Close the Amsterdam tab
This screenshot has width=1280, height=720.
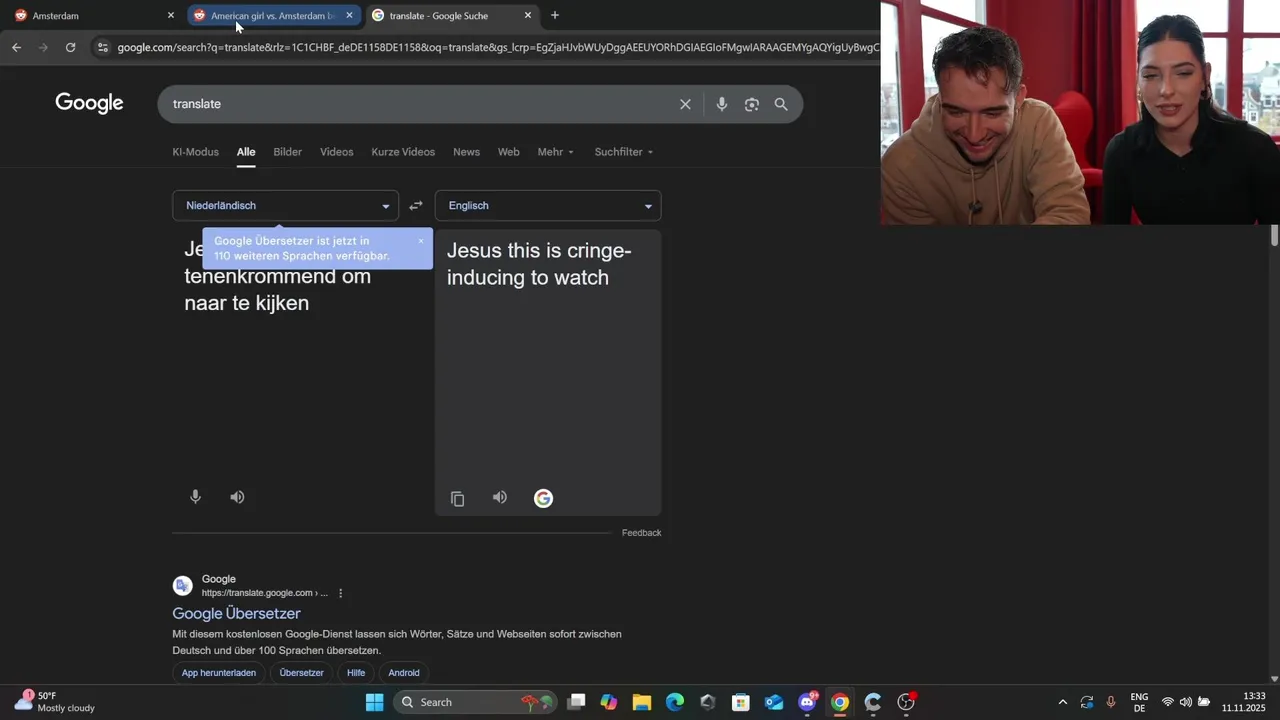tap(171, 15)
